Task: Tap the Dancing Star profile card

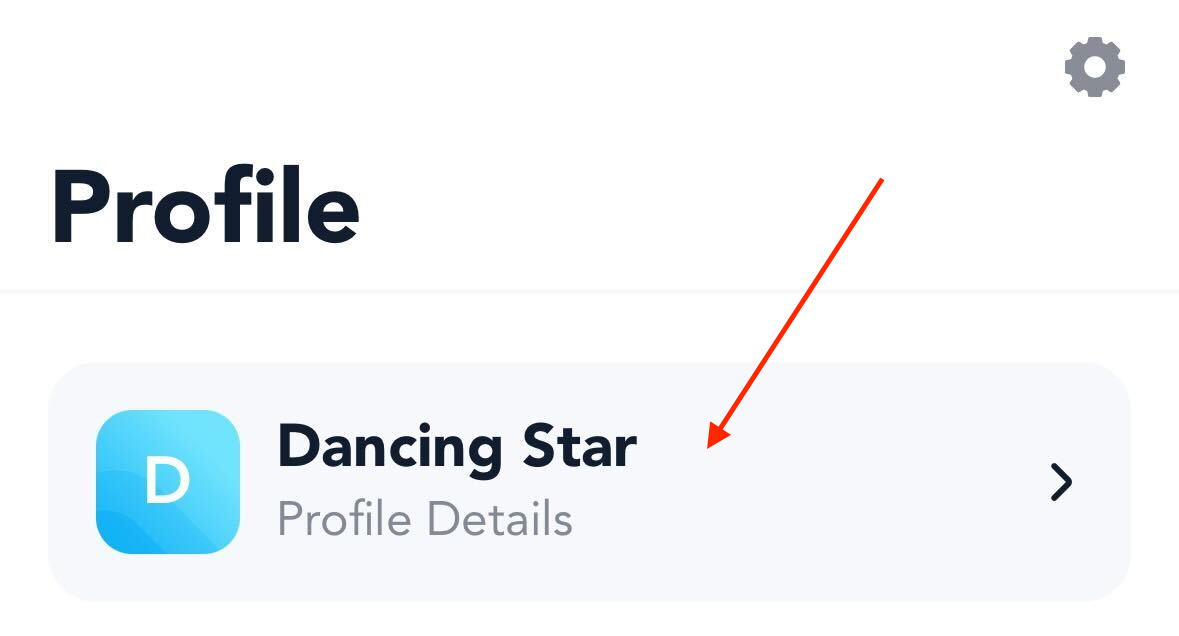Action: coord(589,482)
